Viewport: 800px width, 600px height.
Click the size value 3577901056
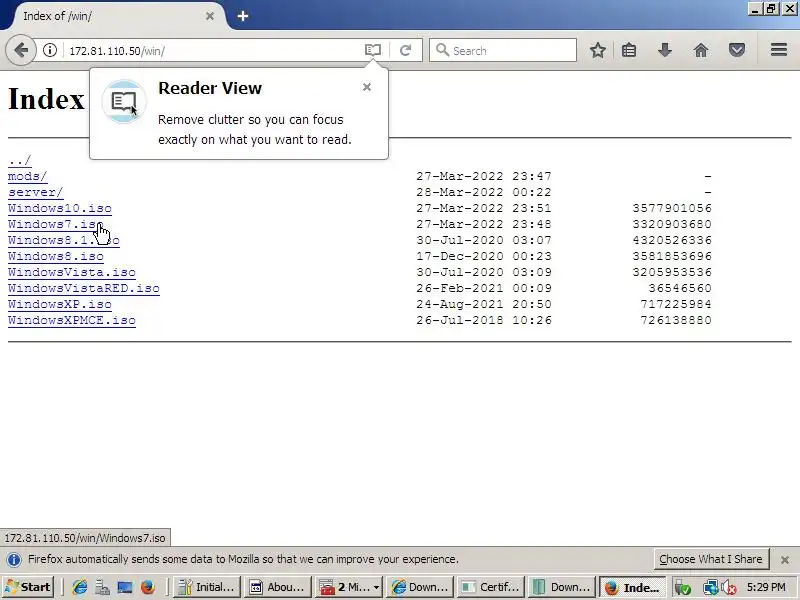tap(672, 208)
